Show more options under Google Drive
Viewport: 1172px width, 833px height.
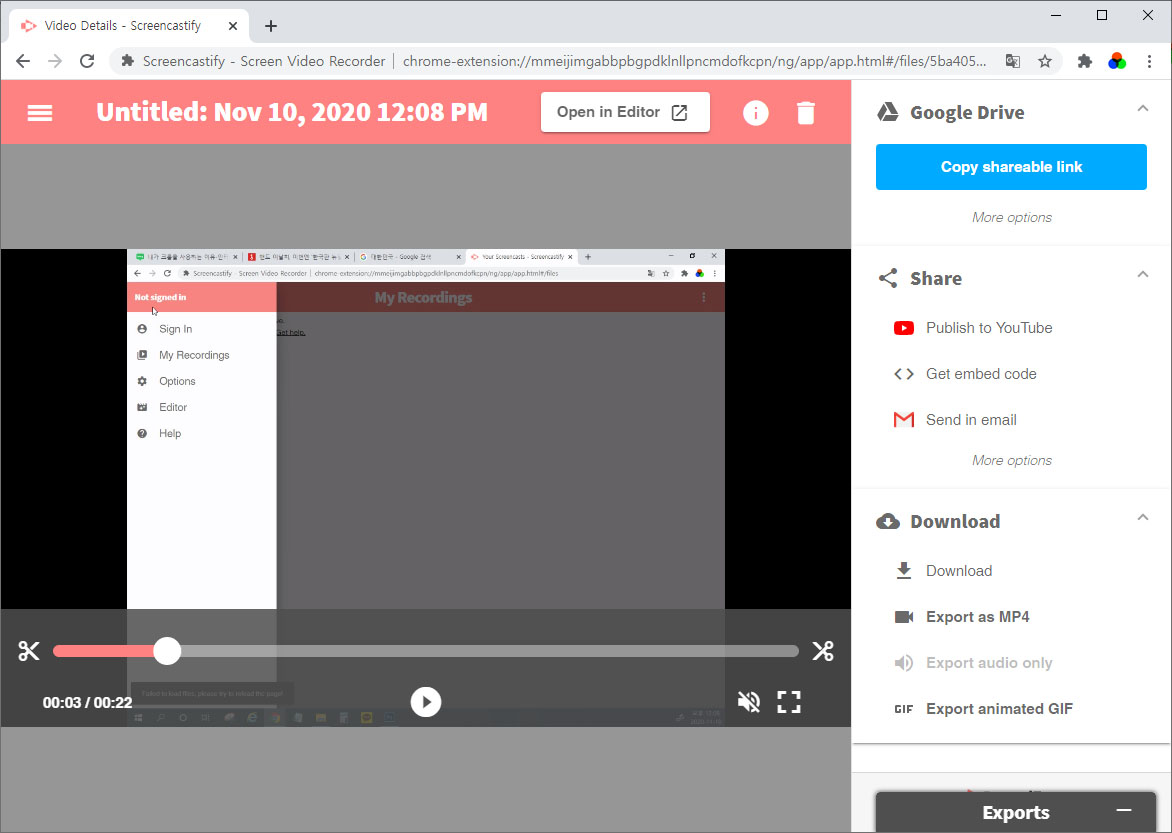(1011, 218)
